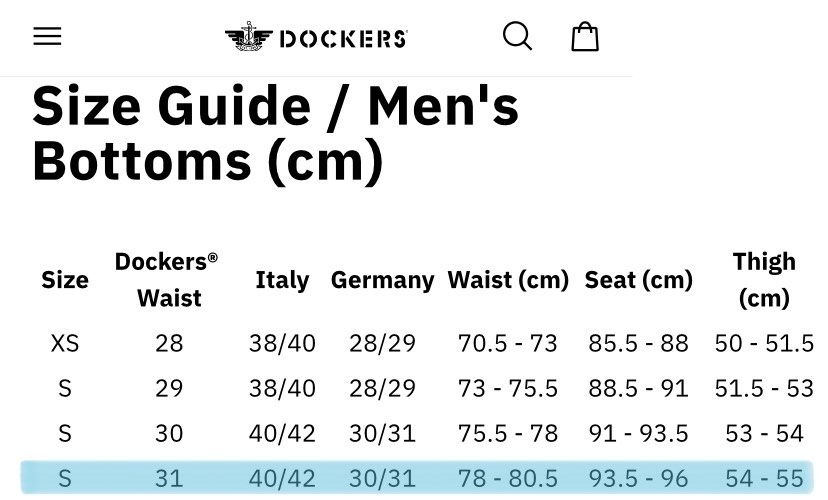Viewport: 828px width, 500px height.
Task: Click waist value 28 in XS row
Action: click(x=169, y=344)
